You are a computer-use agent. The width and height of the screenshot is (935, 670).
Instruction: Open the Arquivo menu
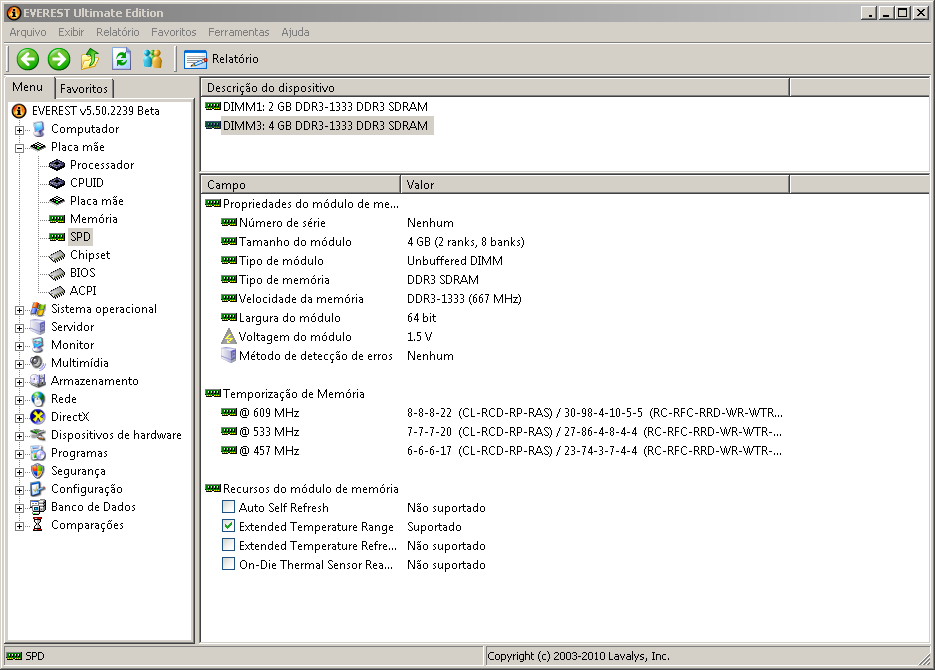coord(27,32)
